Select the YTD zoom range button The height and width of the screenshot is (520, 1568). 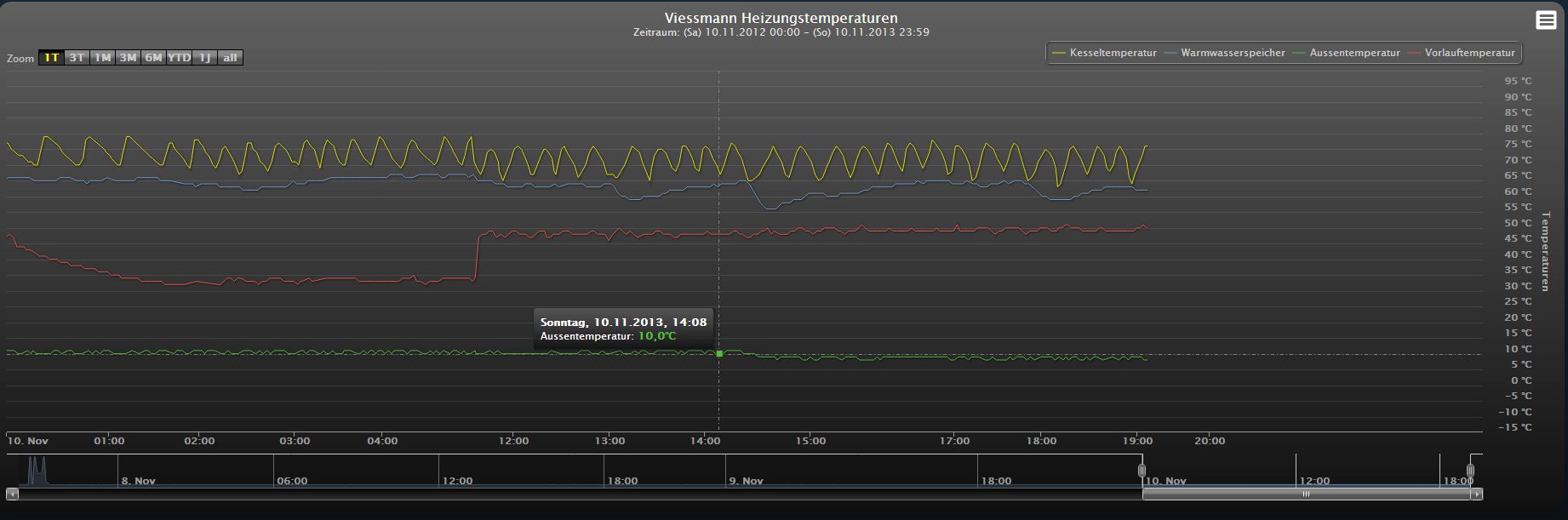tap(180, 57)
